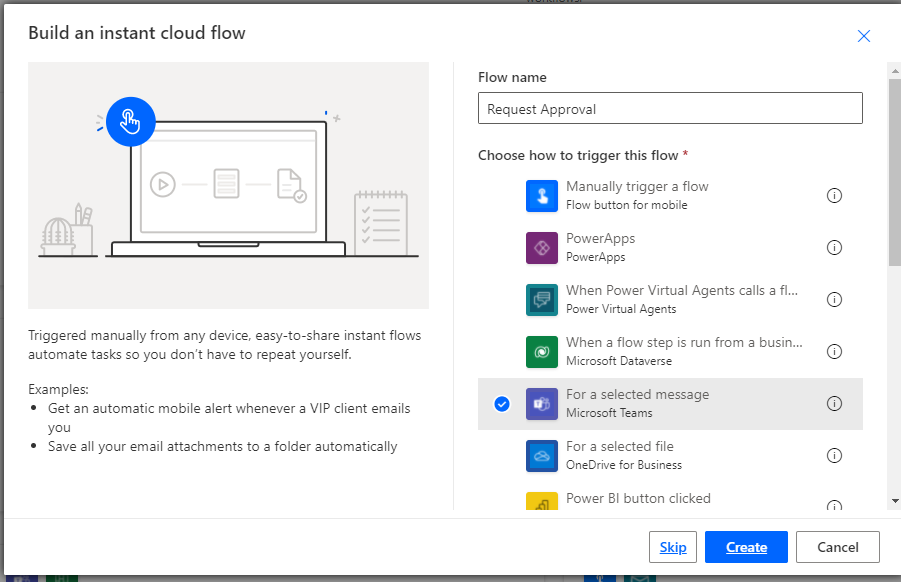Click the Power BI button clicked icon
The image size is (901, 582).
tap(541, 501)
